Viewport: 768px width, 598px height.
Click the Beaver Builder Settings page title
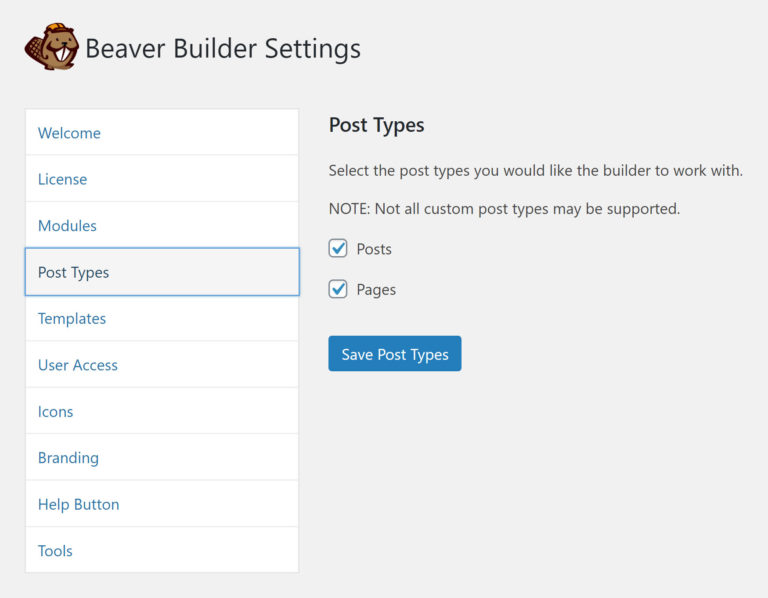[x=223, y=48]
